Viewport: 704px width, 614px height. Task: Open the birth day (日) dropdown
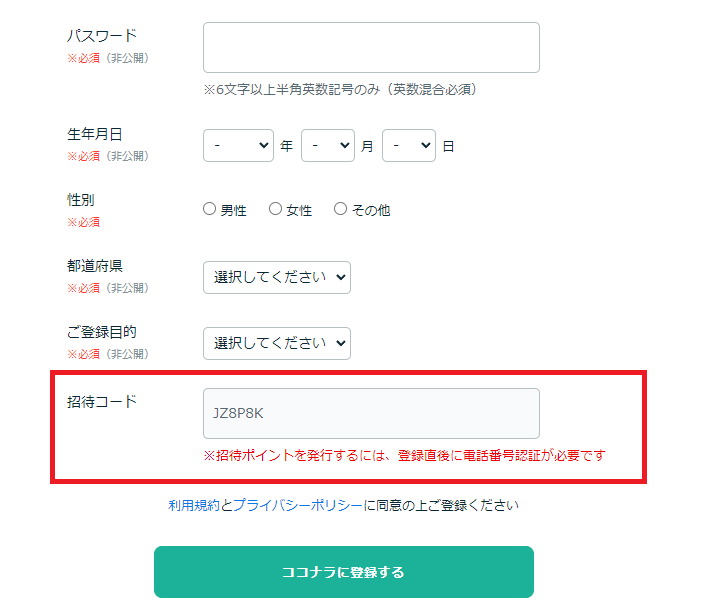coord(409,145)
